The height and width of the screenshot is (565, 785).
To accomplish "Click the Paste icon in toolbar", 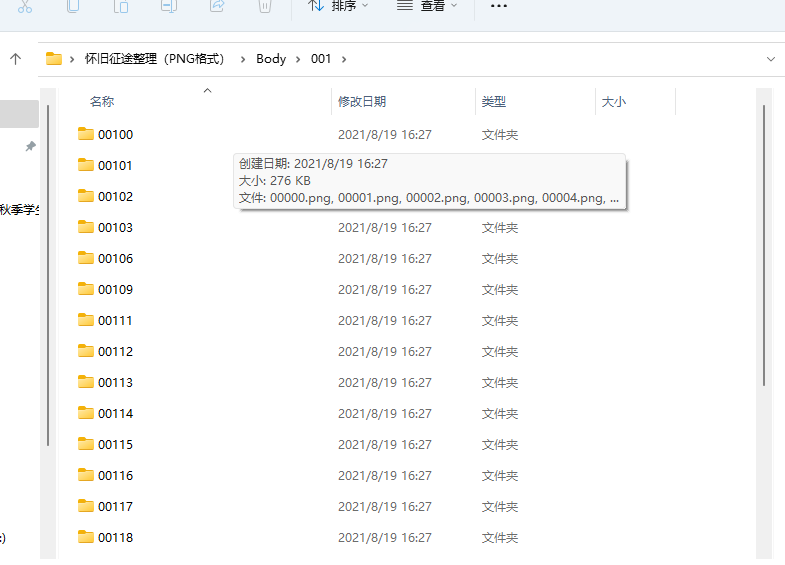I will (121, 6).
